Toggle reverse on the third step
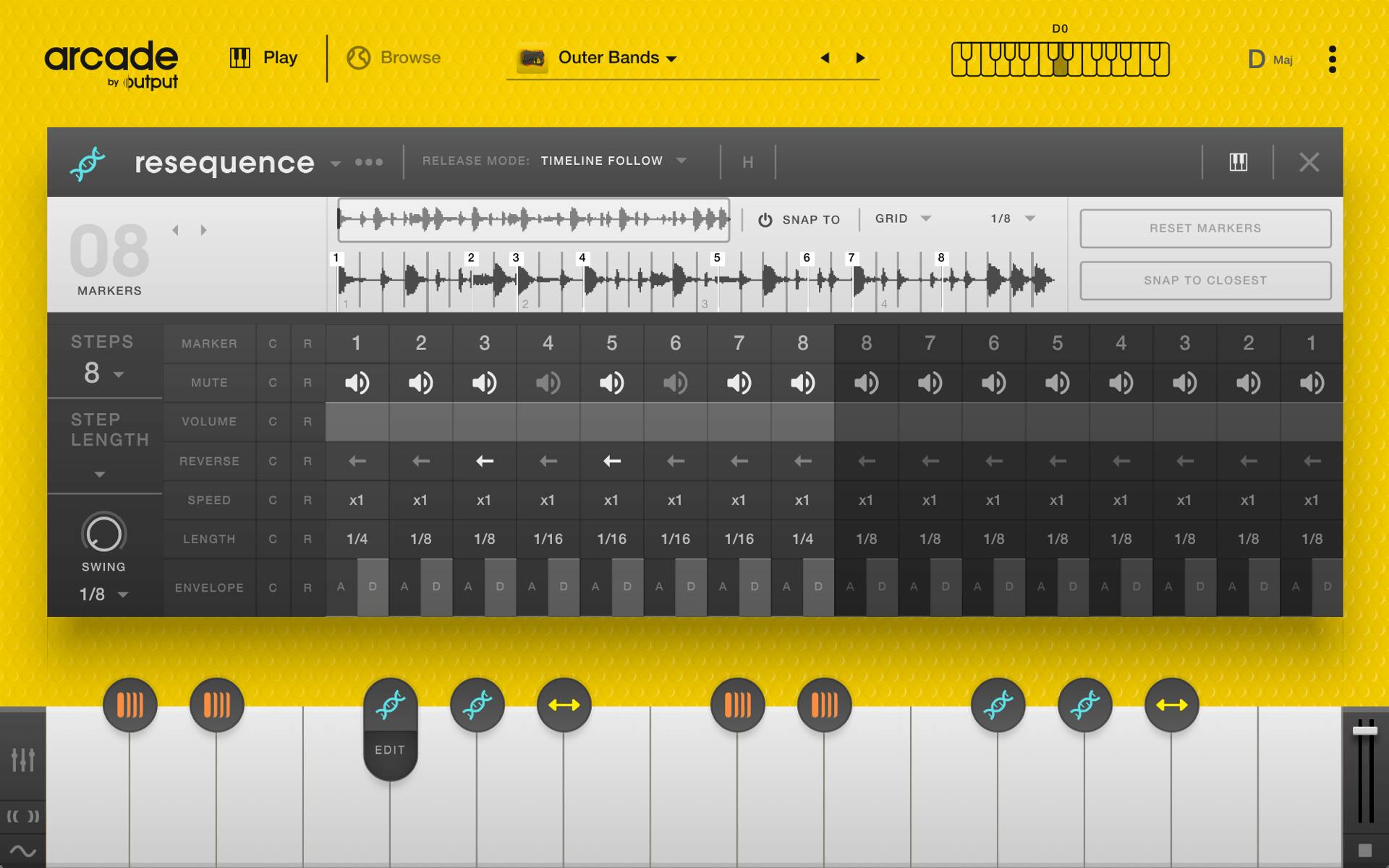Screen dimensions: 1389x868 485,461
